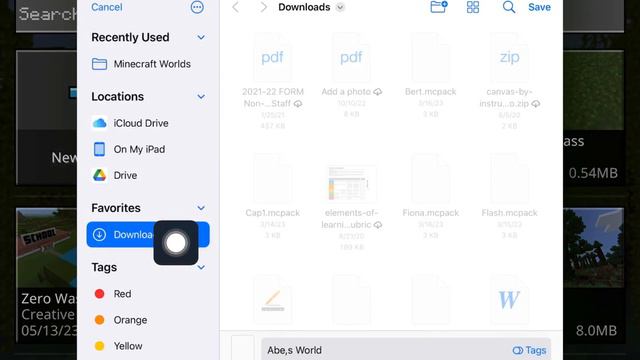Open the 8.0MB world tile in Minecraft

[593, 276]
